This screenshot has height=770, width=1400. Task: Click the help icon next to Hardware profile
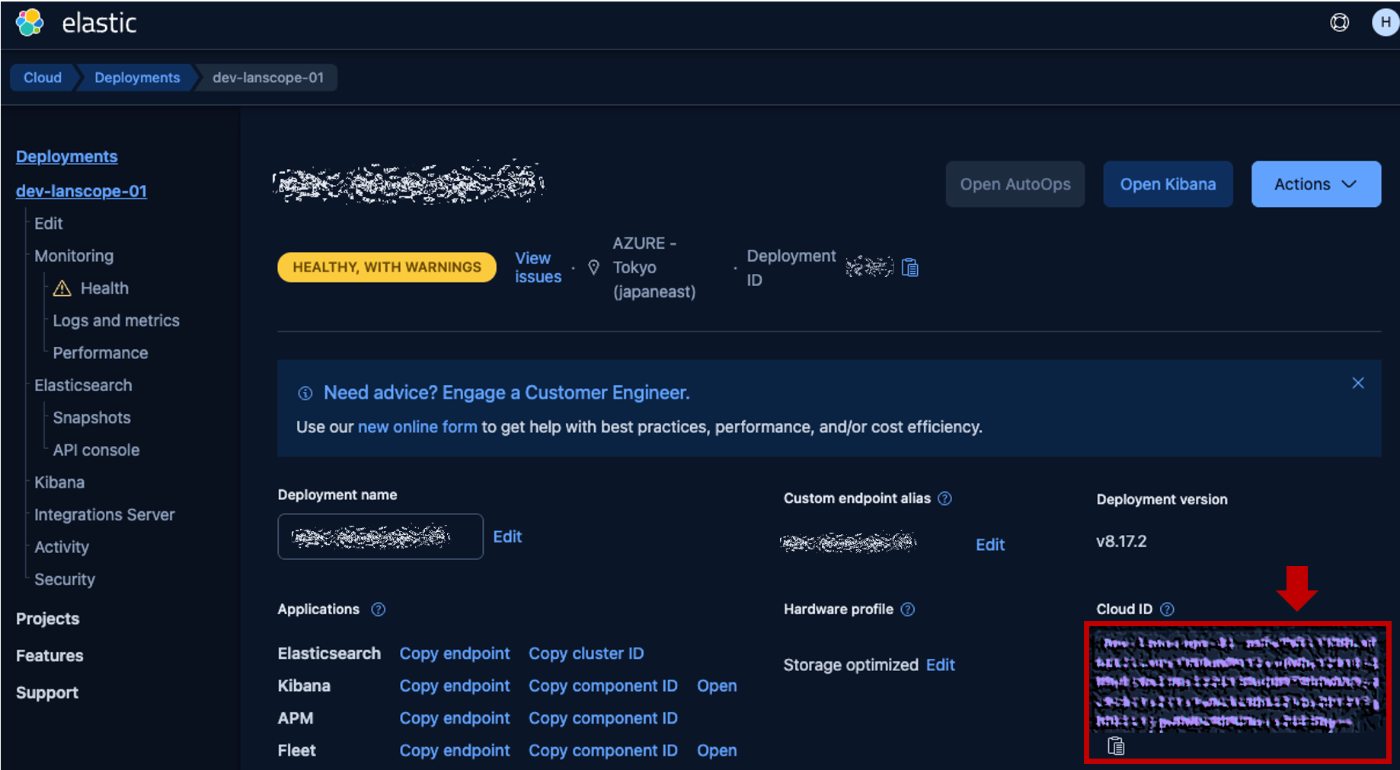908,609
